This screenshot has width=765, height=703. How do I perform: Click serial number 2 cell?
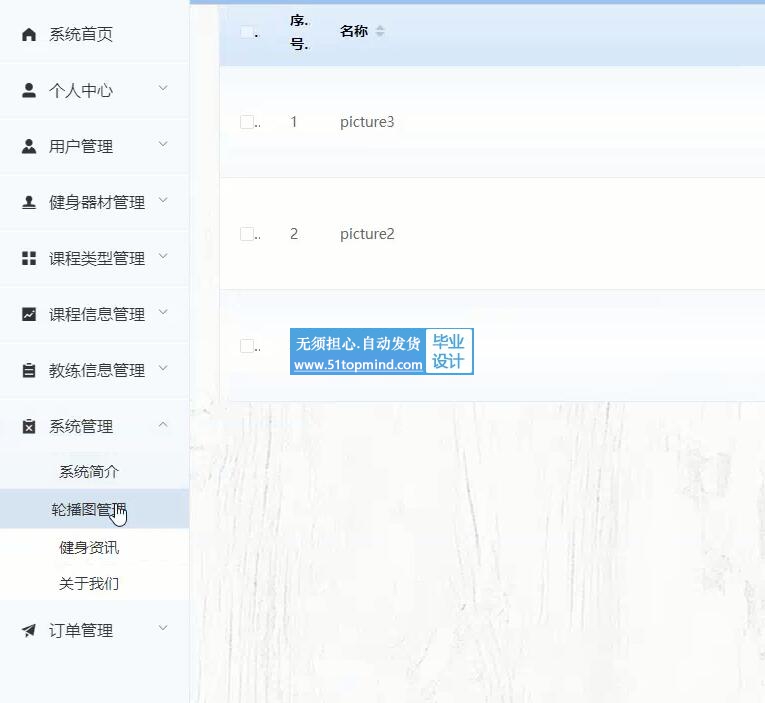[294, 234]
